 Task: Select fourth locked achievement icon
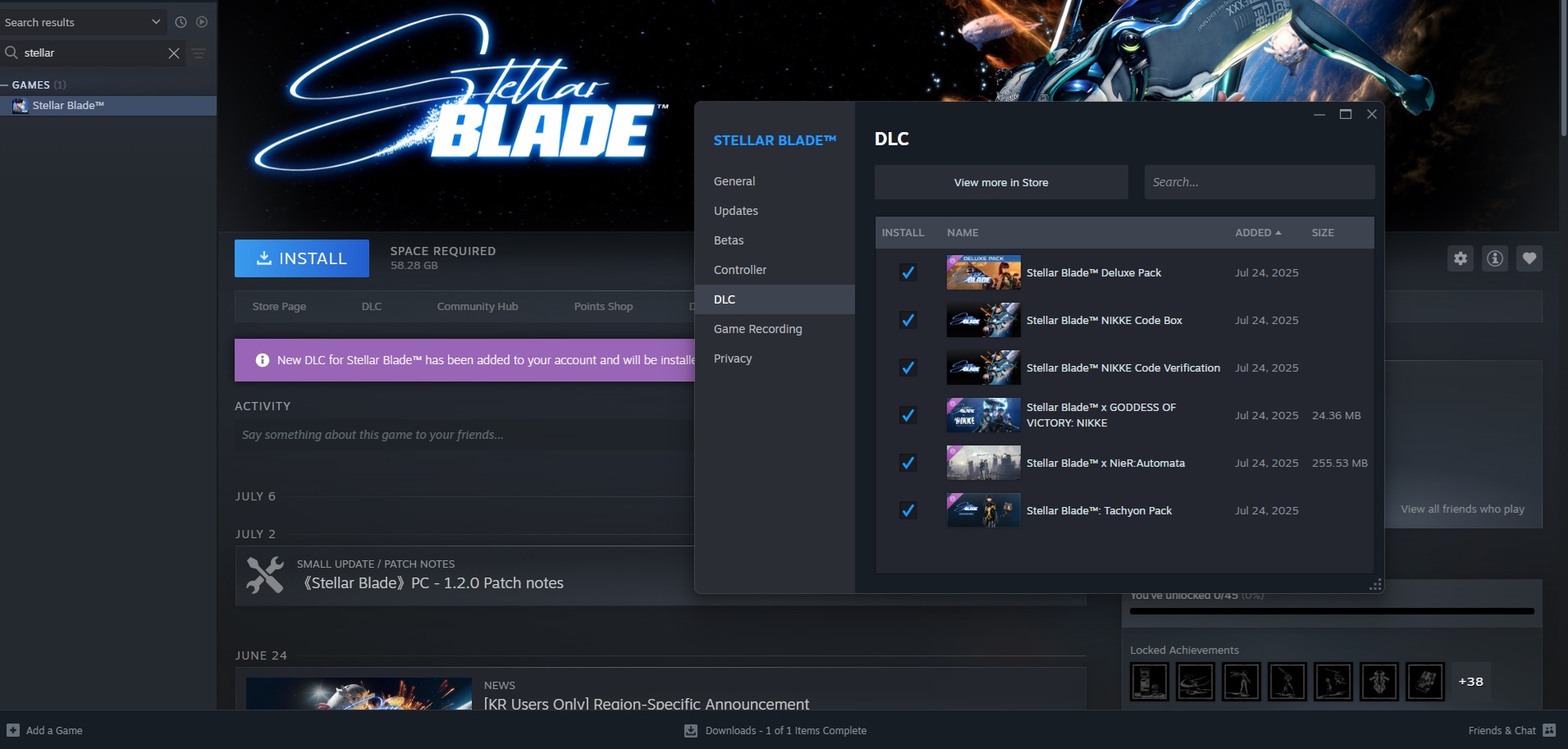[1287, 681]
